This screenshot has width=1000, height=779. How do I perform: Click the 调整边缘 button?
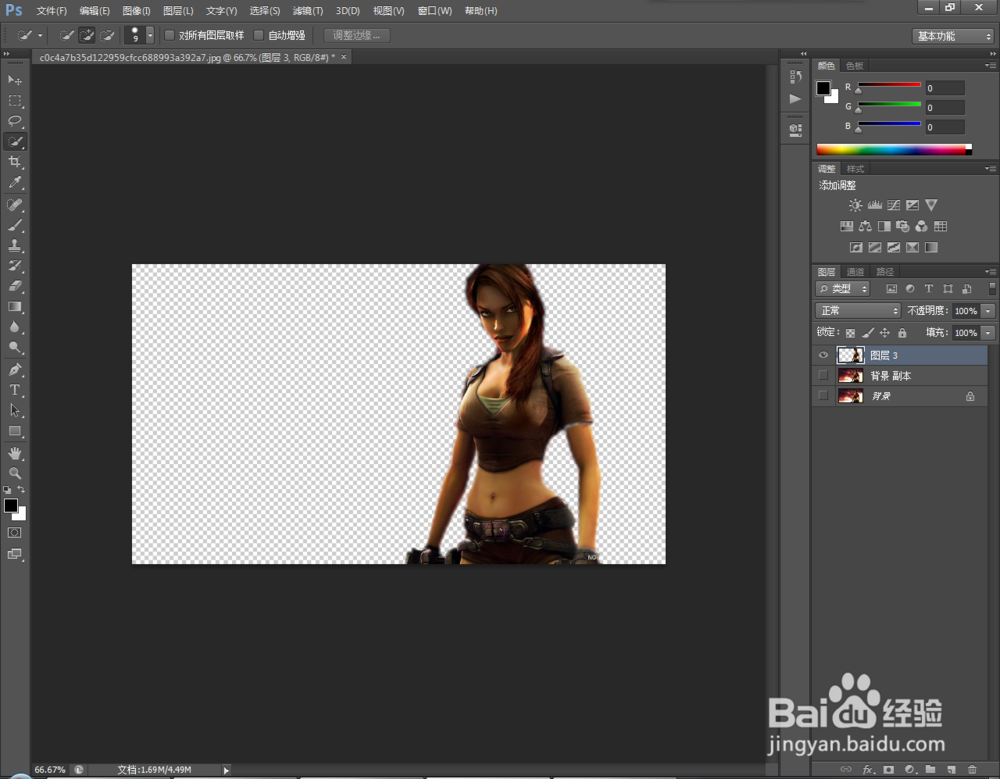click(357, 36)
